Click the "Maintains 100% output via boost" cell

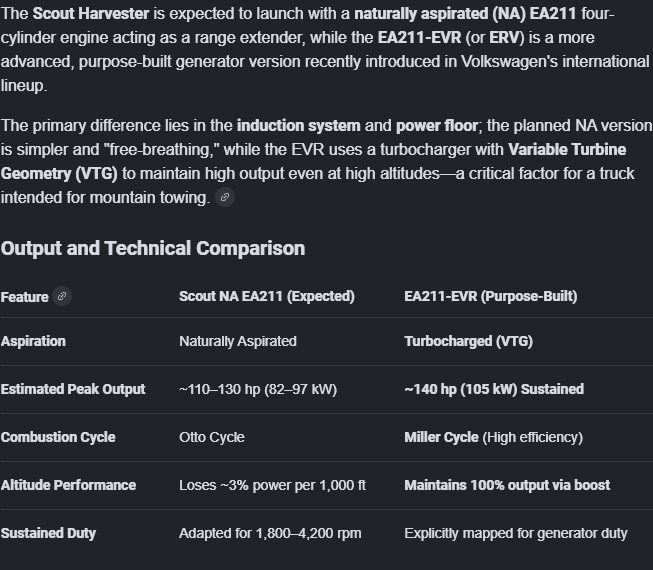(507, 485)
